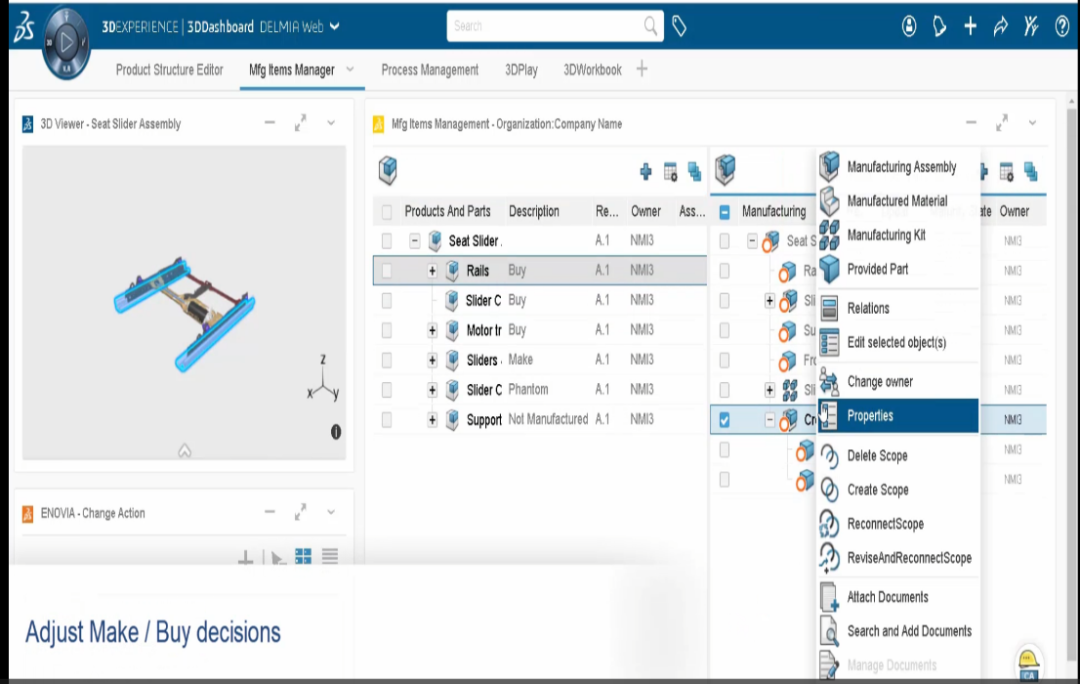1080x684 pixels.
Task: Click the play arrow icon in Change Action
Action: pos(278,558)
